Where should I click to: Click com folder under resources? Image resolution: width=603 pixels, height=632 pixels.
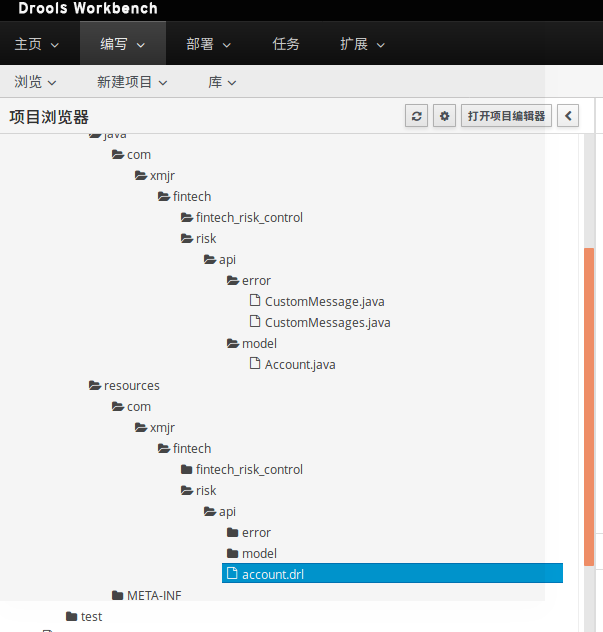click(x=131, y=406)
